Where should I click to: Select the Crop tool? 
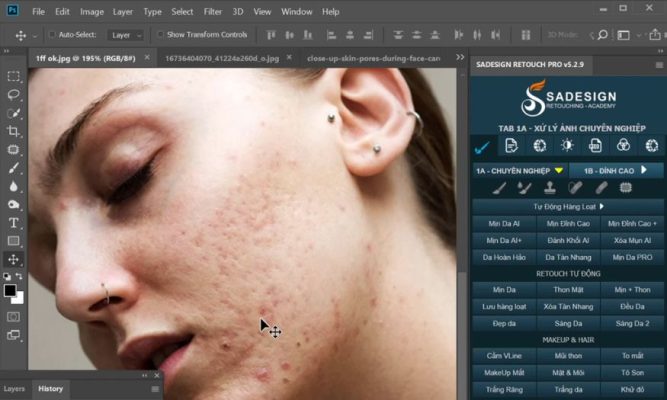tap(13, 131)
